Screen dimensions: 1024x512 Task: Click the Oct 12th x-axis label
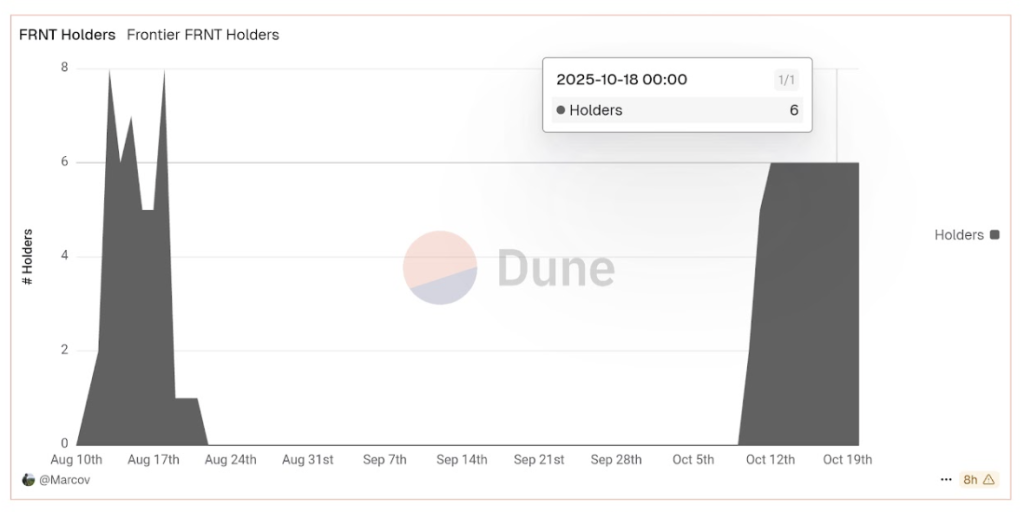(770, 460)
